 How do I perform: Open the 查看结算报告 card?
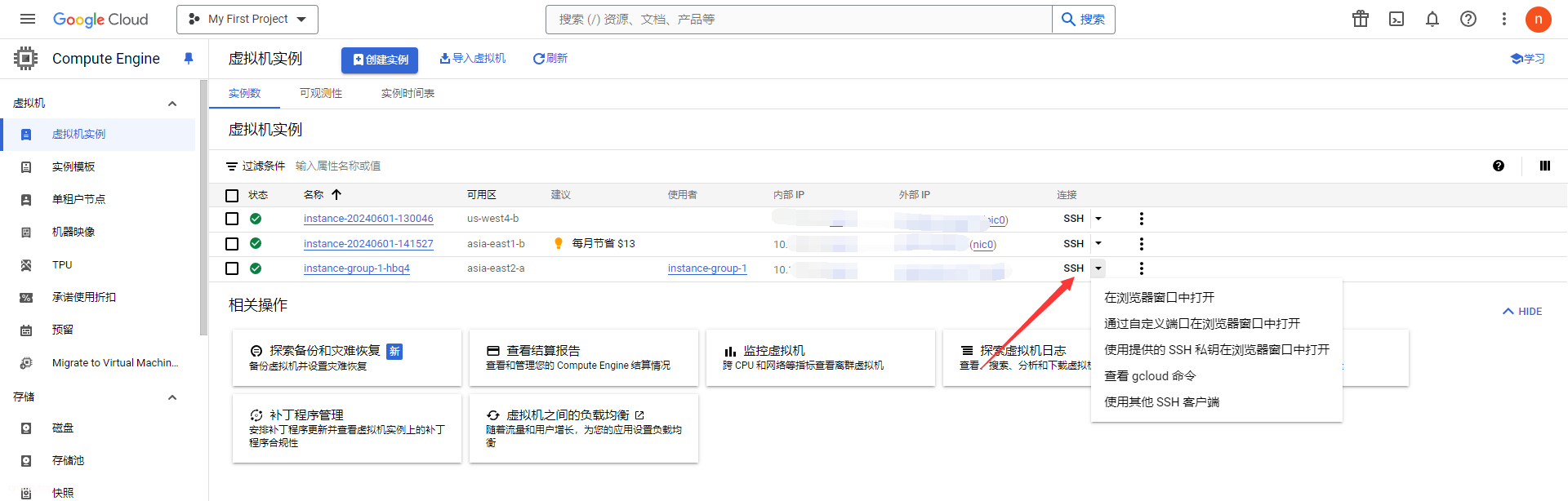point(584,358)
